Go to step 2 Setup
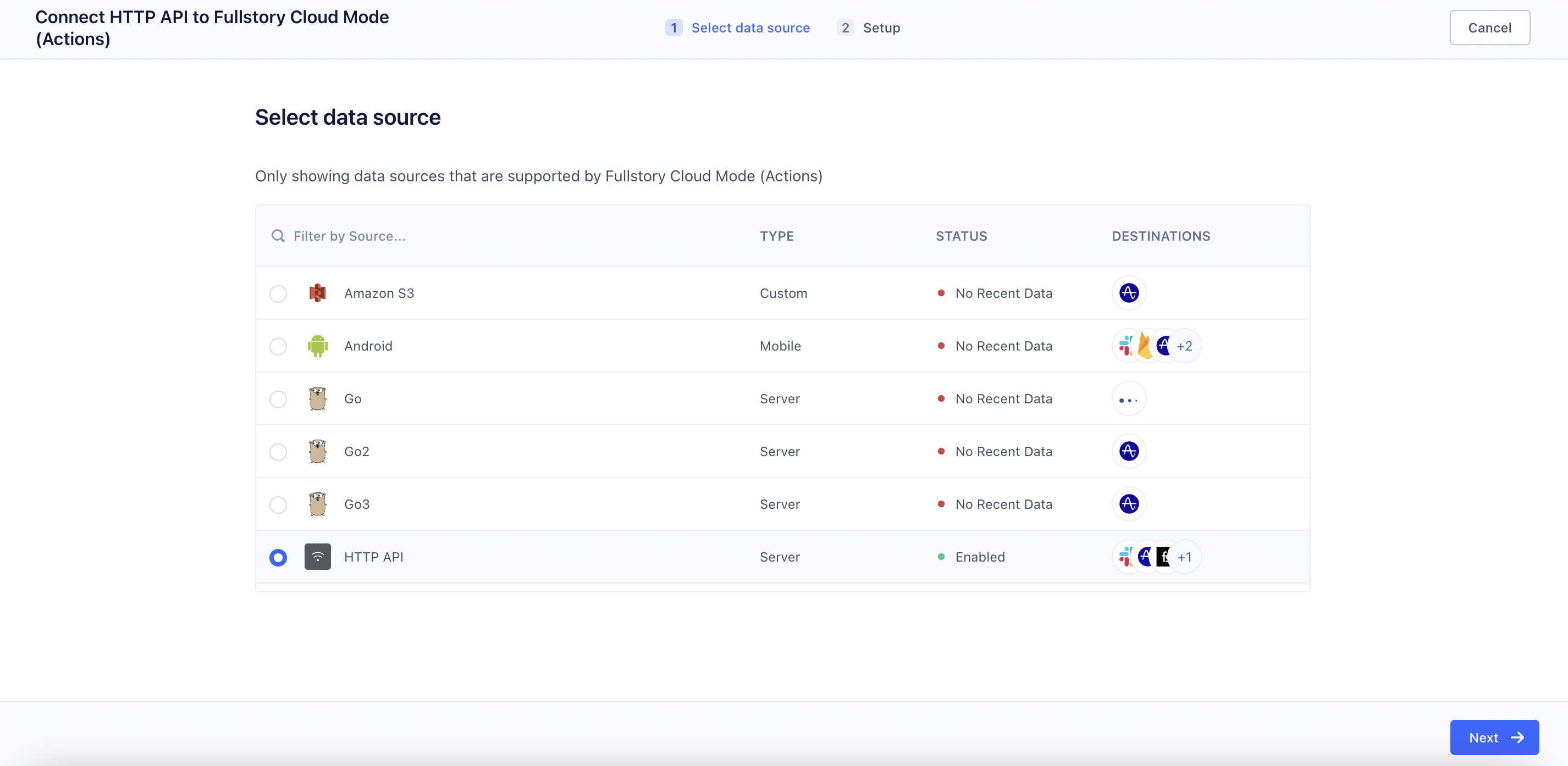The height and width of the screenshot is (766, 1568). coord(869,28)
